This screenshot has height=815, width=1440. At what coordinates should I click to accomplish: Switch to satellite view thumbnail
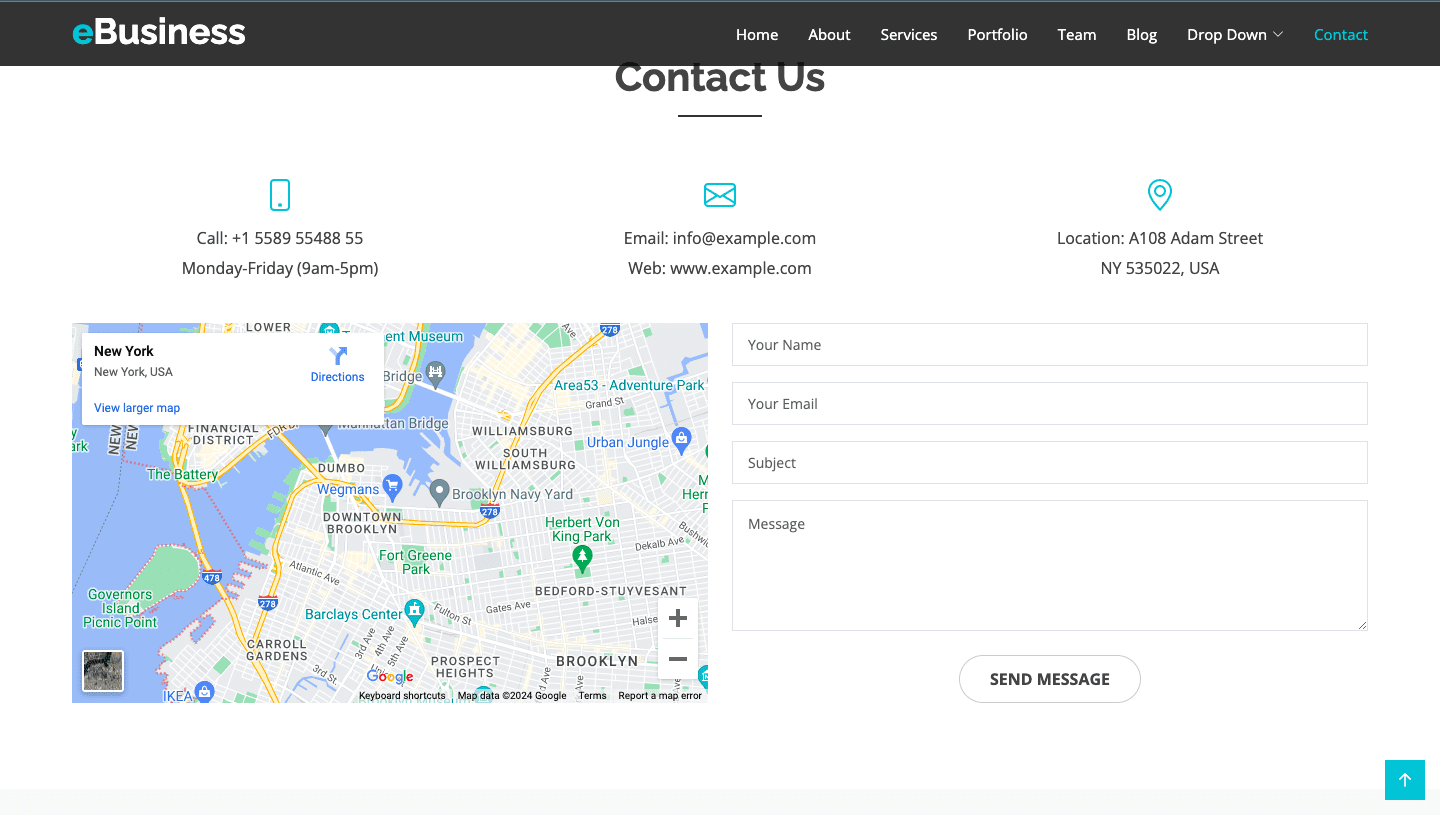(103, 671)
